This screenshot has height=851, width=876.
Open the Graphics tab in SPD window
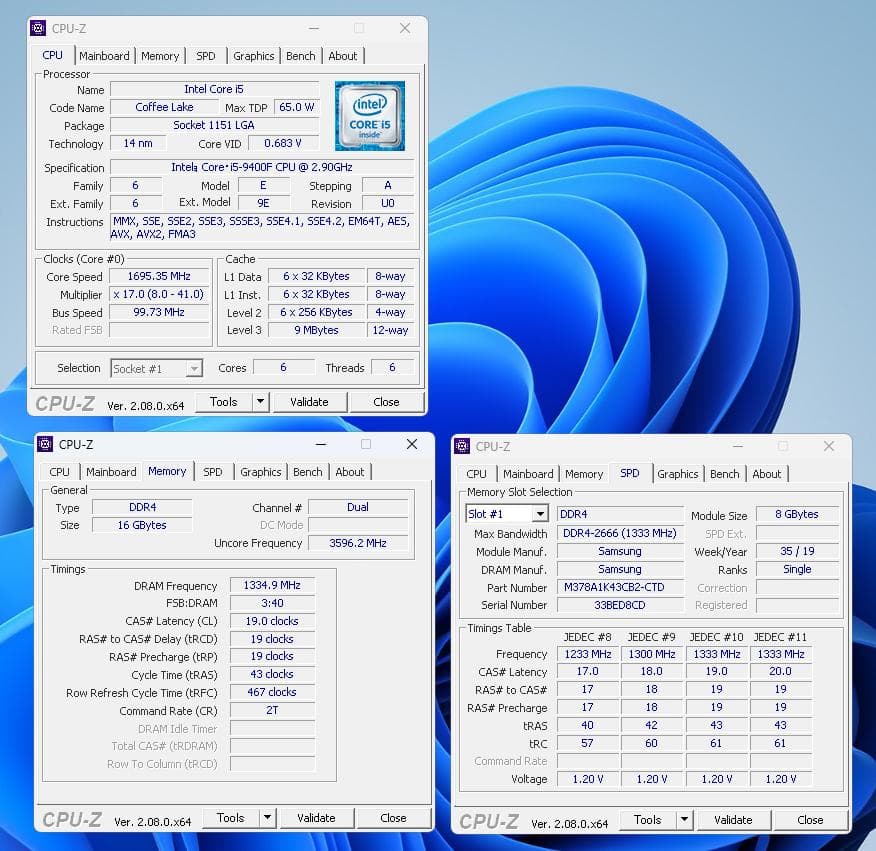pos(678,474)
